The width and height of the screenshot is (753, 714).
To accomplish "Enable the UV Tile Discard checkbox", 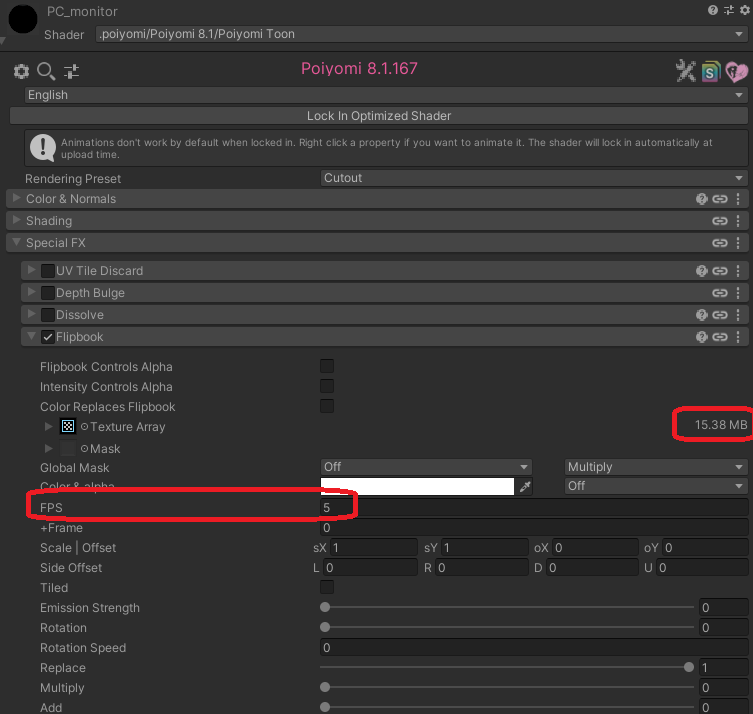I will pyautogui.click(x=48, y=271).
